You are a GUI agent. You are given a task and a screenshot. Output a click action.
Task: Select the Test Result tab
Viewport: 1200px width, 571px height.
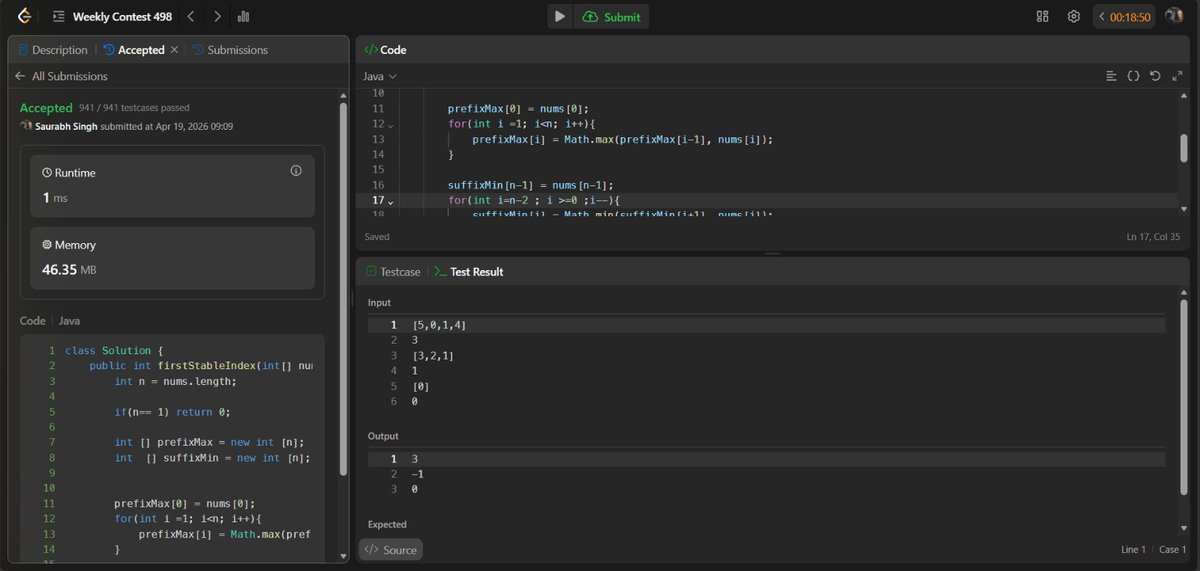pyautogui.click(x=468, y=272)
